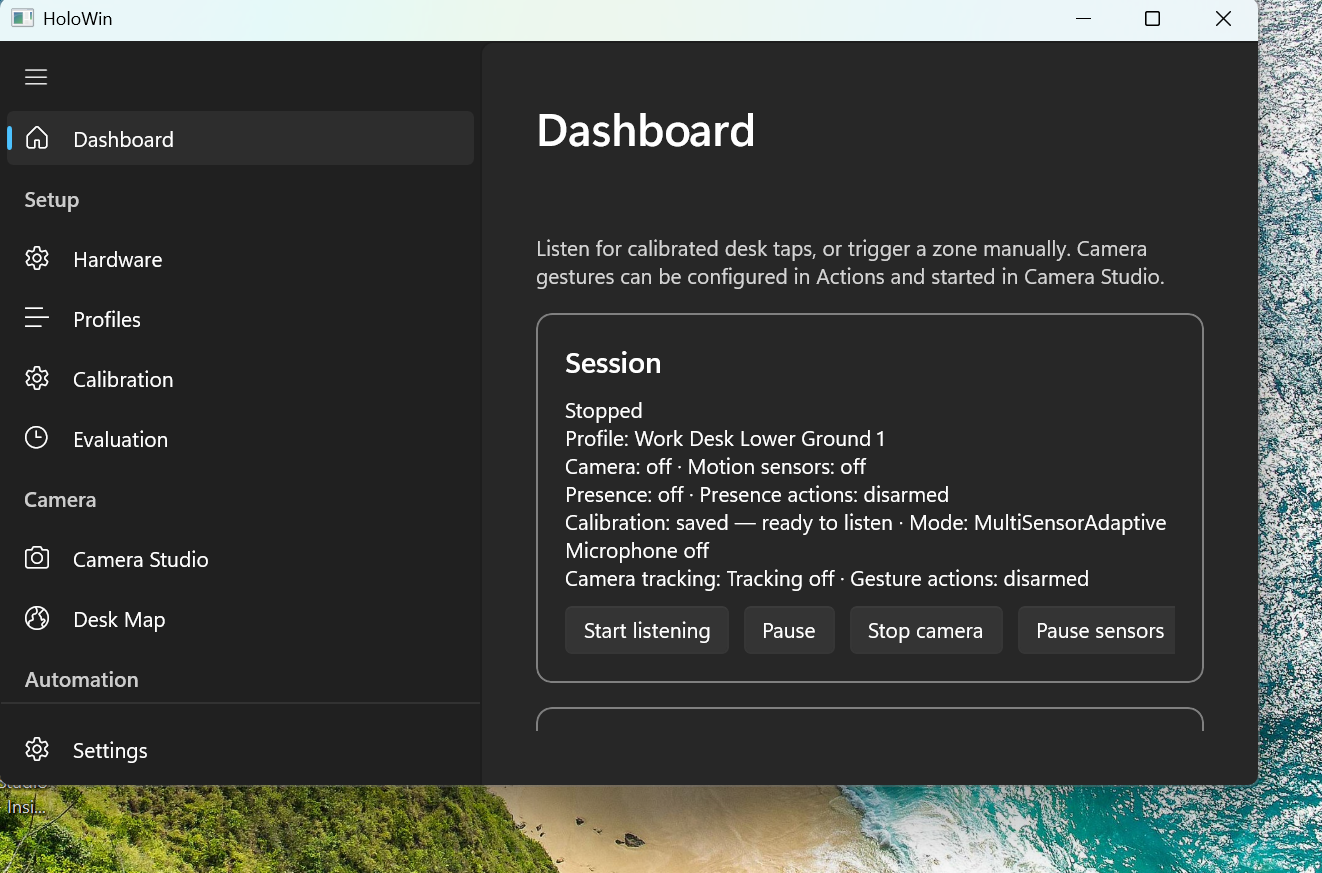Click the HoloWin app icon in title bar
Image resolution: width=1322 pixels, height=873 pixels.
(22, 19)
